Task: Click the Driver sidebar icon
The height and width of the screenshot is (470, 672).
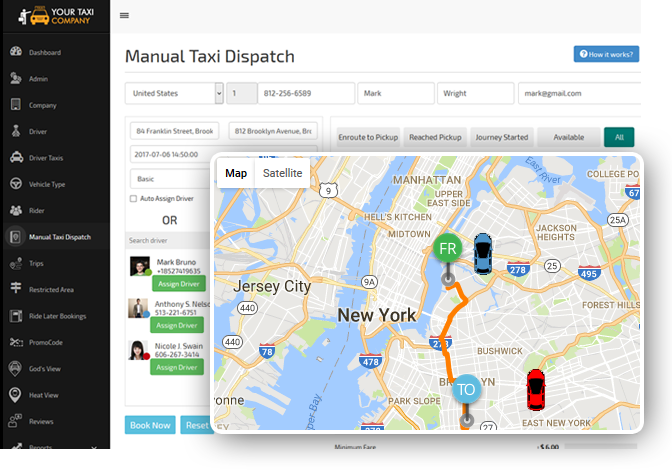Action: tap(16, 131)
